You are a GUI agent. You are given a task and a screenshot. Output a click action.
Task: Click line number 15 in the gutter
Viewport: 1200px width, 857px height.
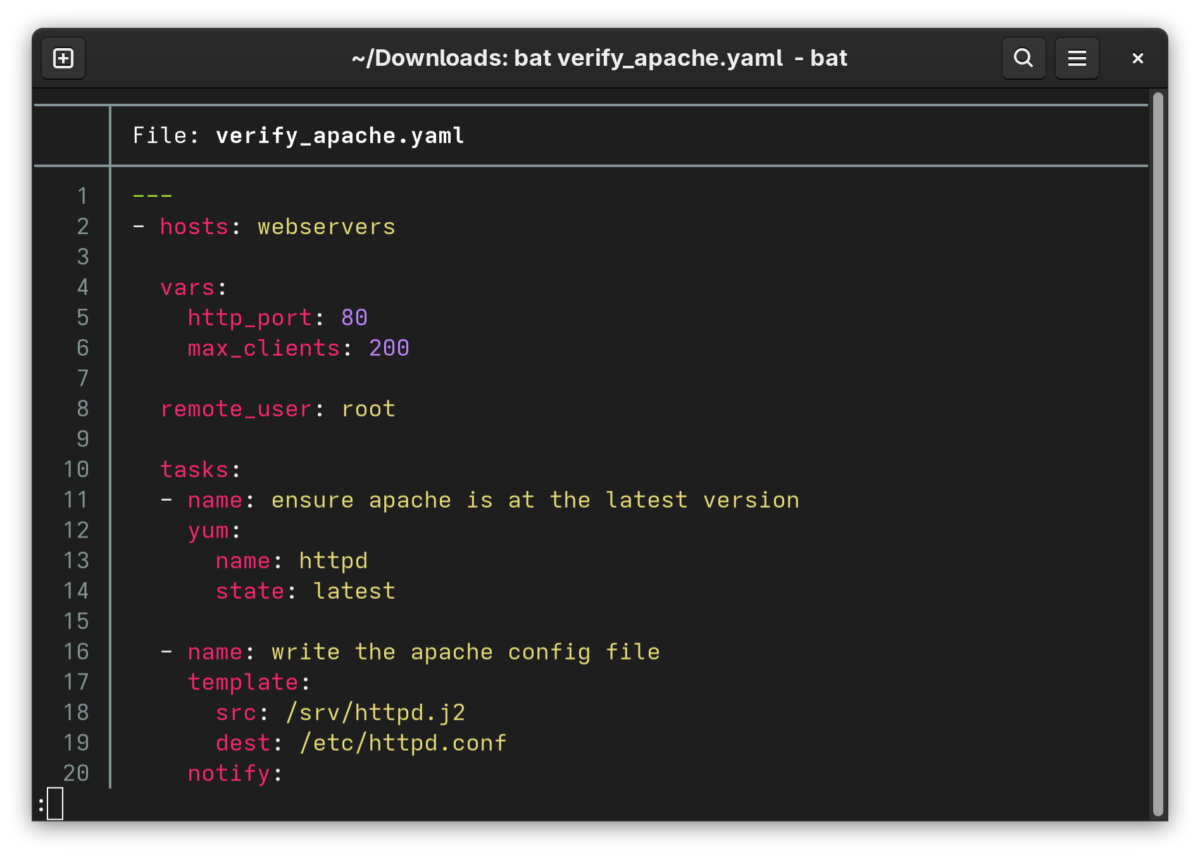(76, 621)
